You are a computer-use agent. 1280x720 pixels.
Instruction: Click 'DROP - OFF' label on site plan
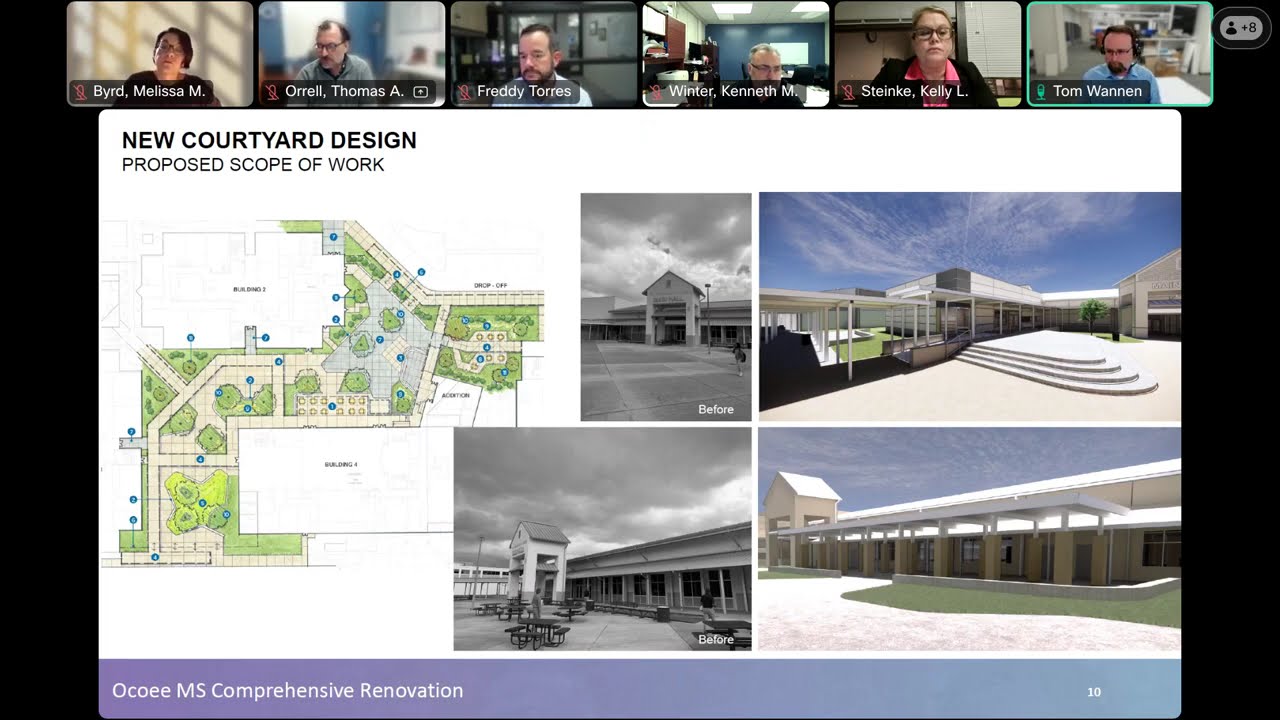click(x=490, y=286)
